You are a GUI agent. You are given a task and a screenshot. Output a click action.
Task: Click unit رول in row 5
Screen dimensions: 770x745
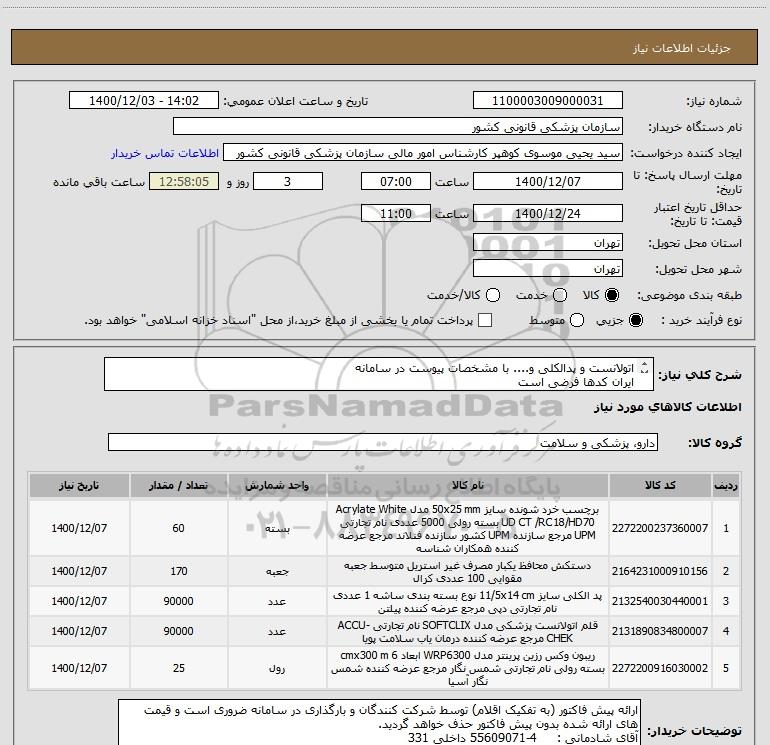(x=277, y=669)
